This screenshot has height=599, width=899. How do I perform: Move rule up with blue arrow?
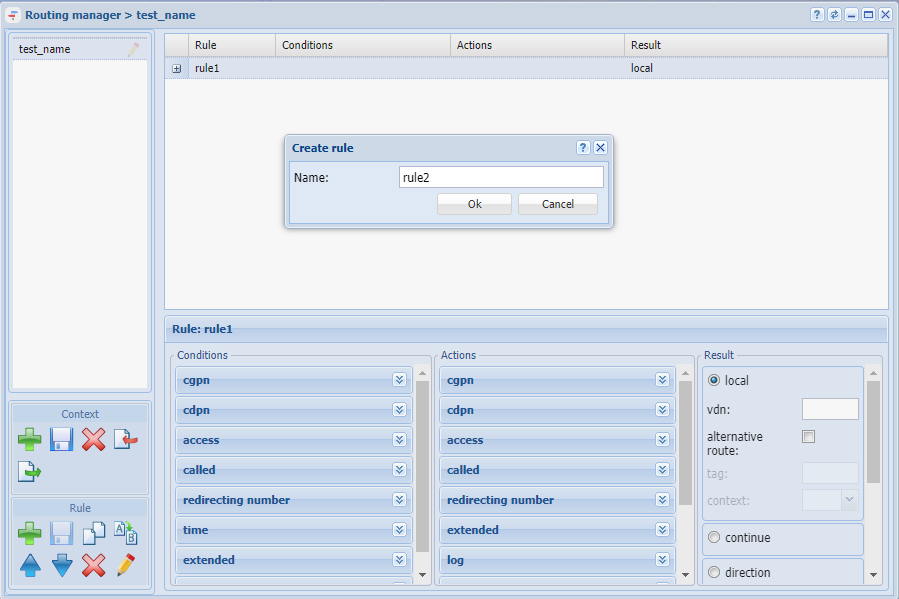[x=30, y=565]
